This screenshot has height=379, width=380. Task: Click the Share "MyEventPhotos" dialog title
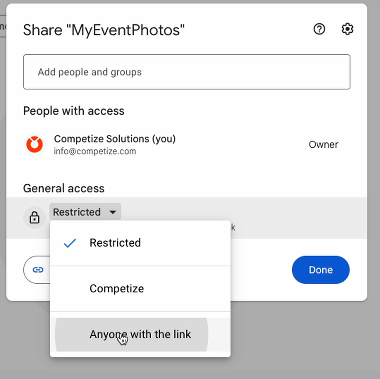(104, 30)
